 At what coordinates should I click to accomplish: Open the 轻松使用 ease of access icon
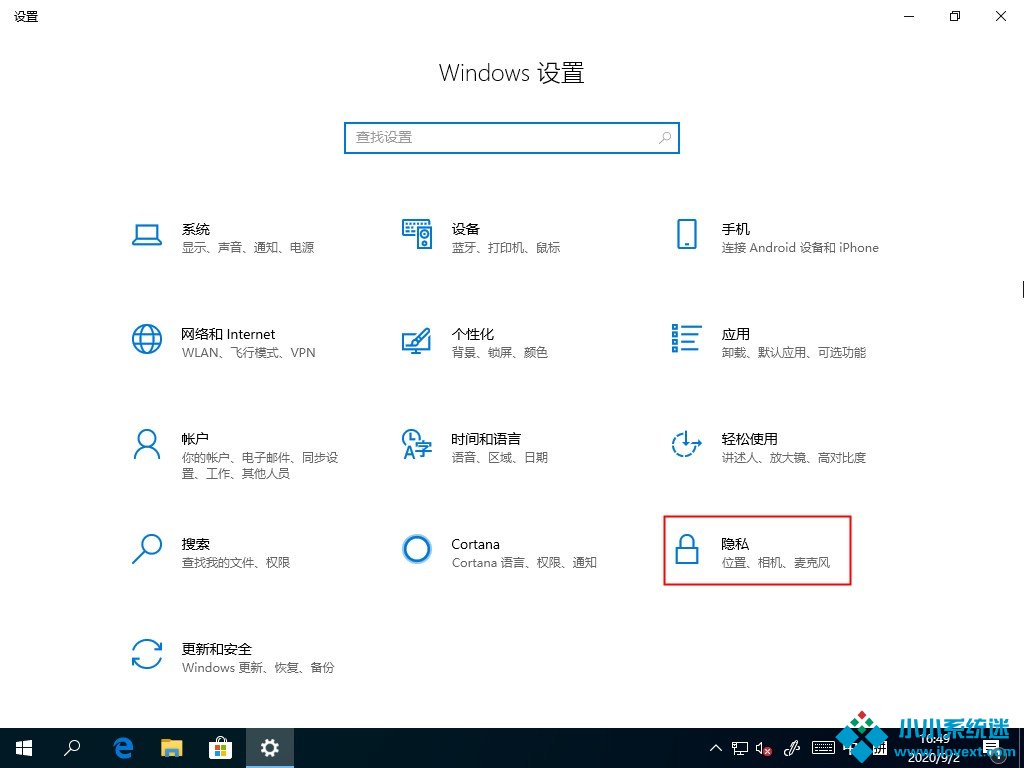[686, 444]
